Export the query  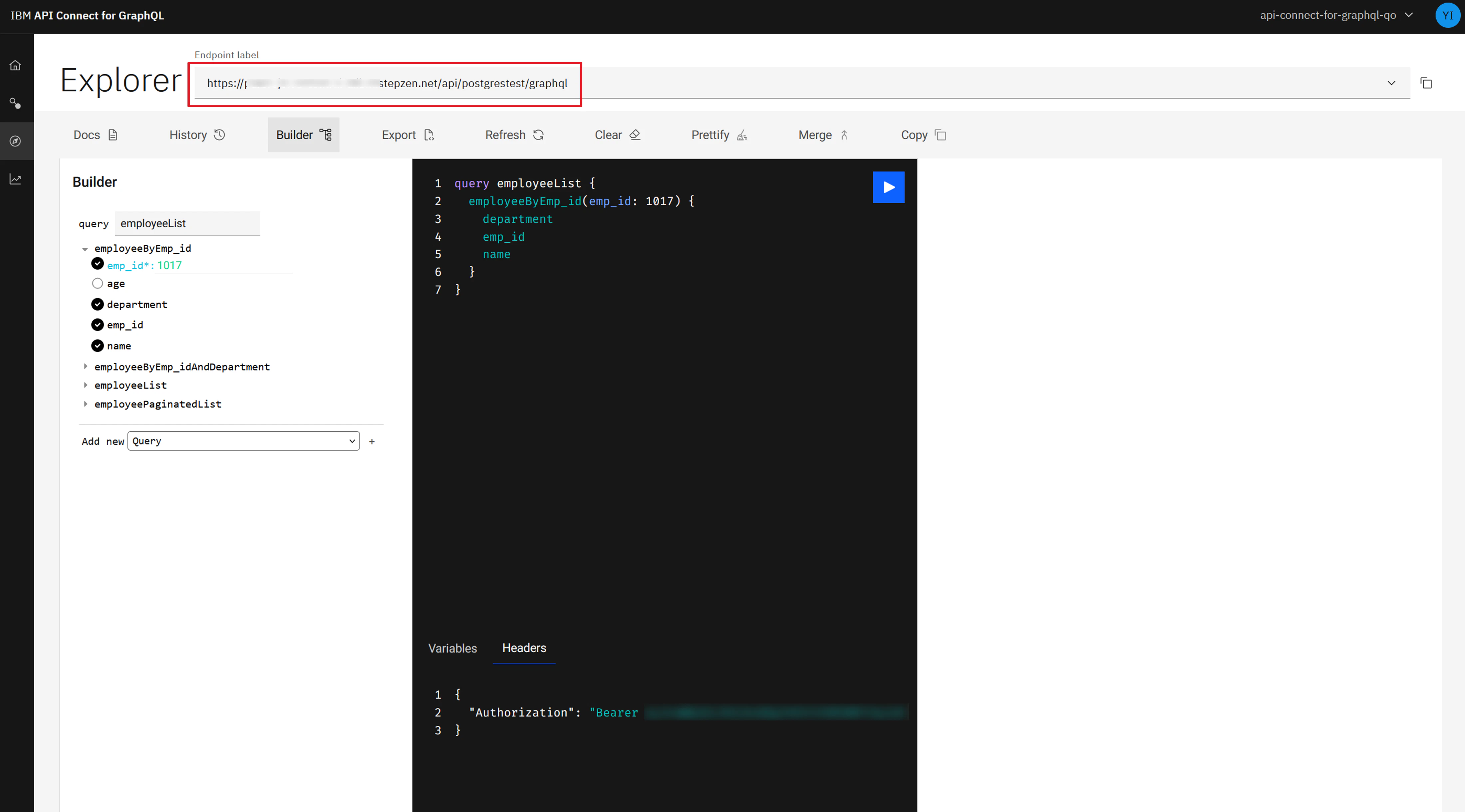pos(408,135)
